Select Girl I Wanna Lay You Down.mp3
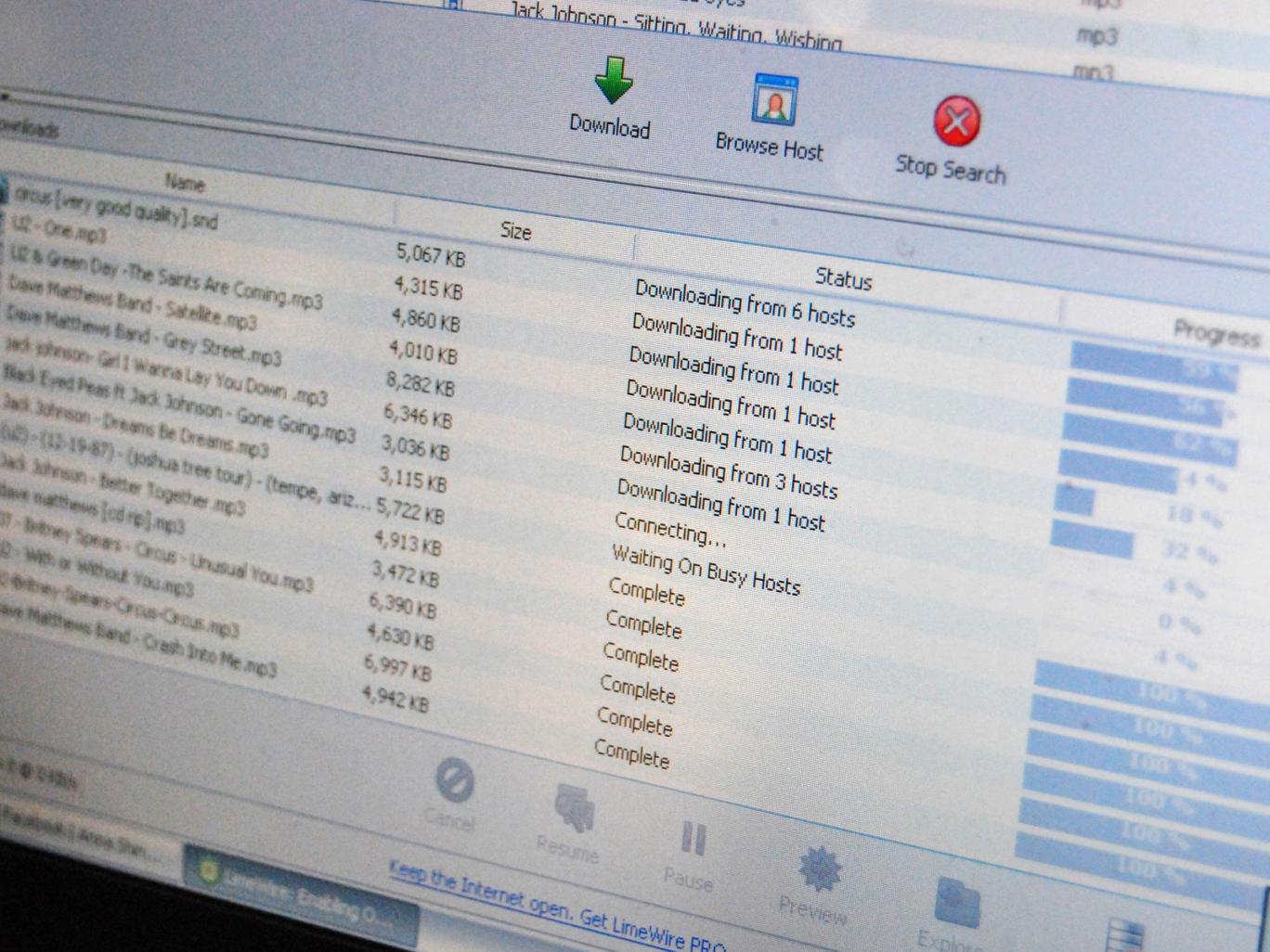 click(165, 373)
